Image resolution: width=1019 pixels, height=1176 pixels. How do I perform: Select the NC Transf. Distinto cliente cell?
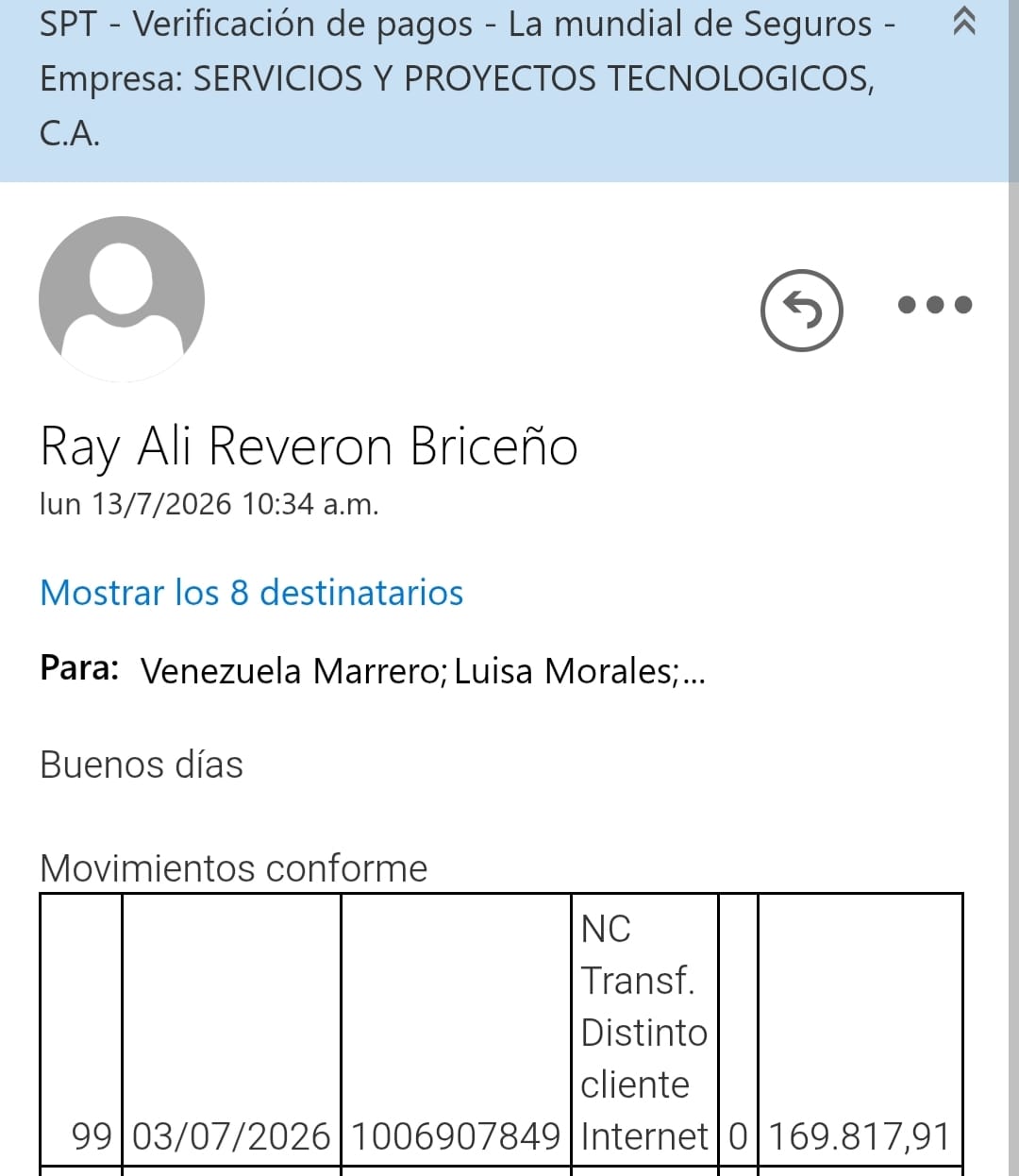coord(644,1030)
